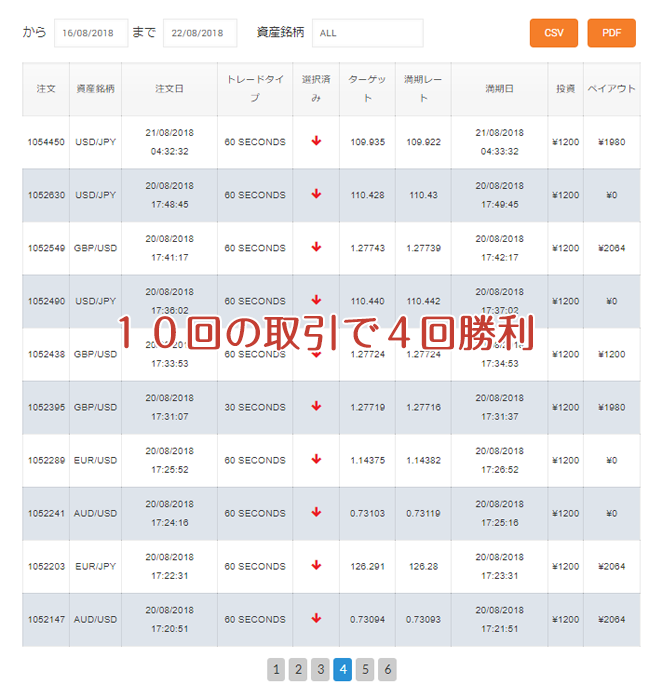Click EUR/USD asset in order 1052289 row
Image resolution: width=660 pixels, height=700 pixels.
[x=95, y=460]
